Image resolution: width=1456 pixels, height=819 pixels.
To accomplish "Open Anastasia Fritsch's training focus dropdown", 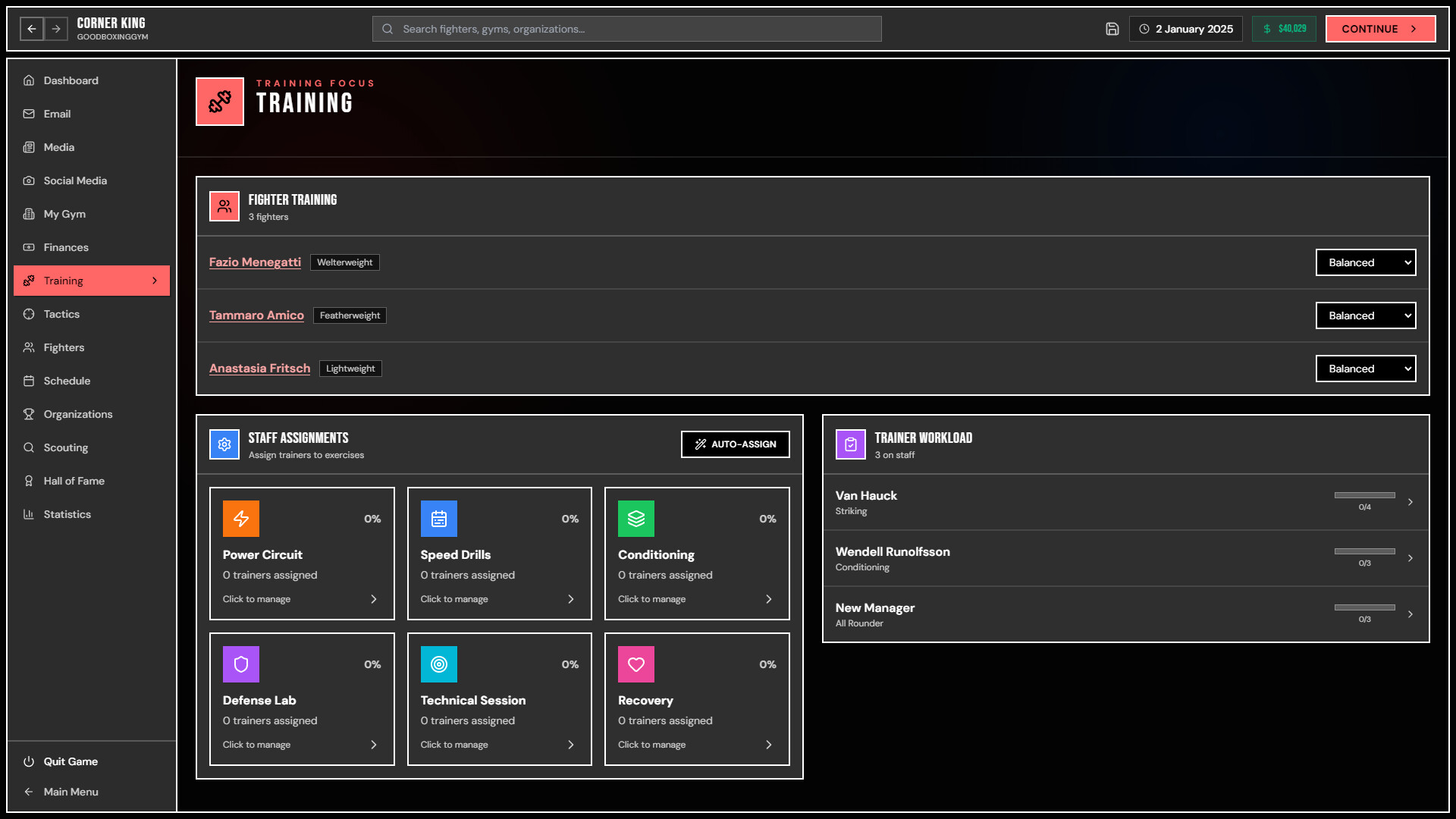I will tap(1365, 369).
